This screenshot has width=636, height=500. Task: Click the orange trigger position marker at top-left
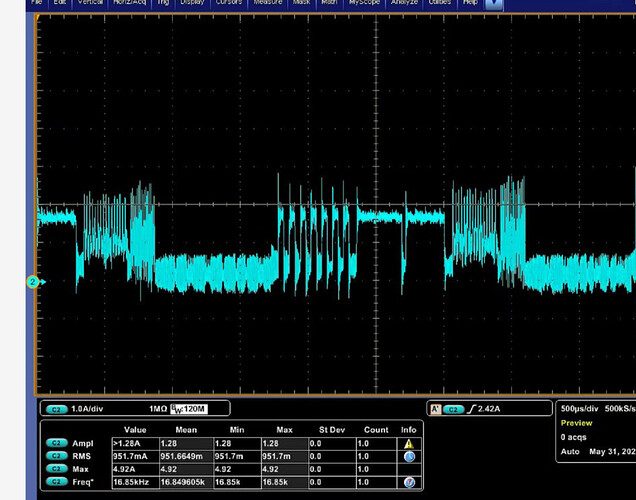tap(38, 18)
